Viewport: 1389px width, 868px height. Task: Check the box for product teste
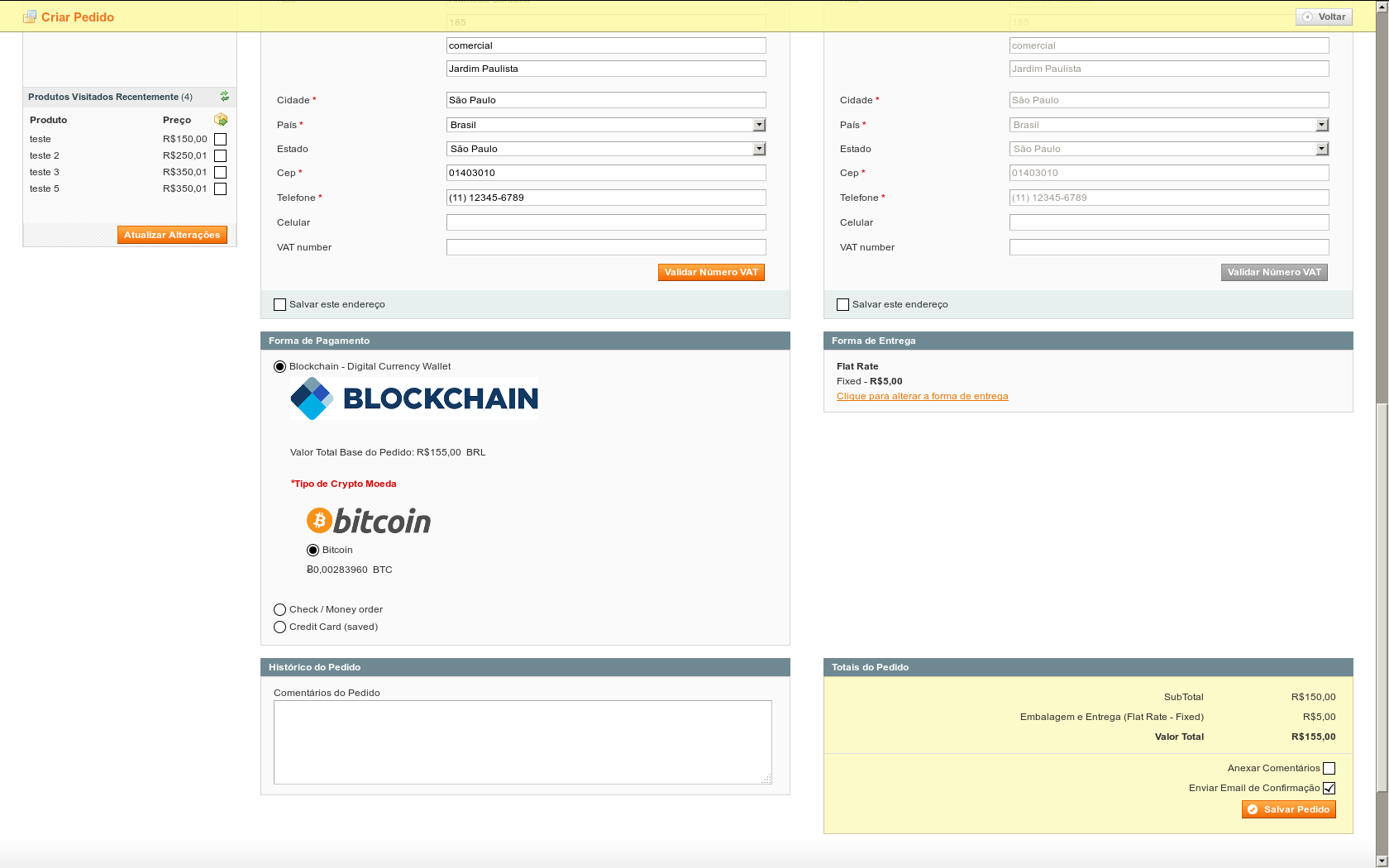click(x=220, y=140)
